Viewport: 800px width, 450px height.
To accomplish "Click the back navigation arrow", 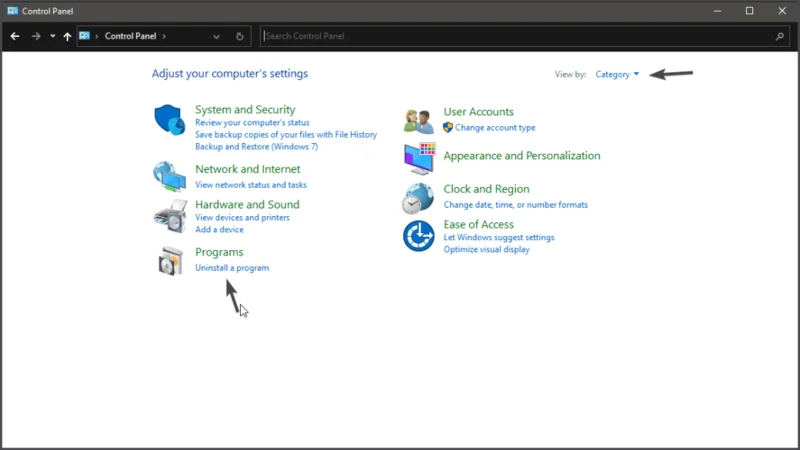I will pos(15,36).
